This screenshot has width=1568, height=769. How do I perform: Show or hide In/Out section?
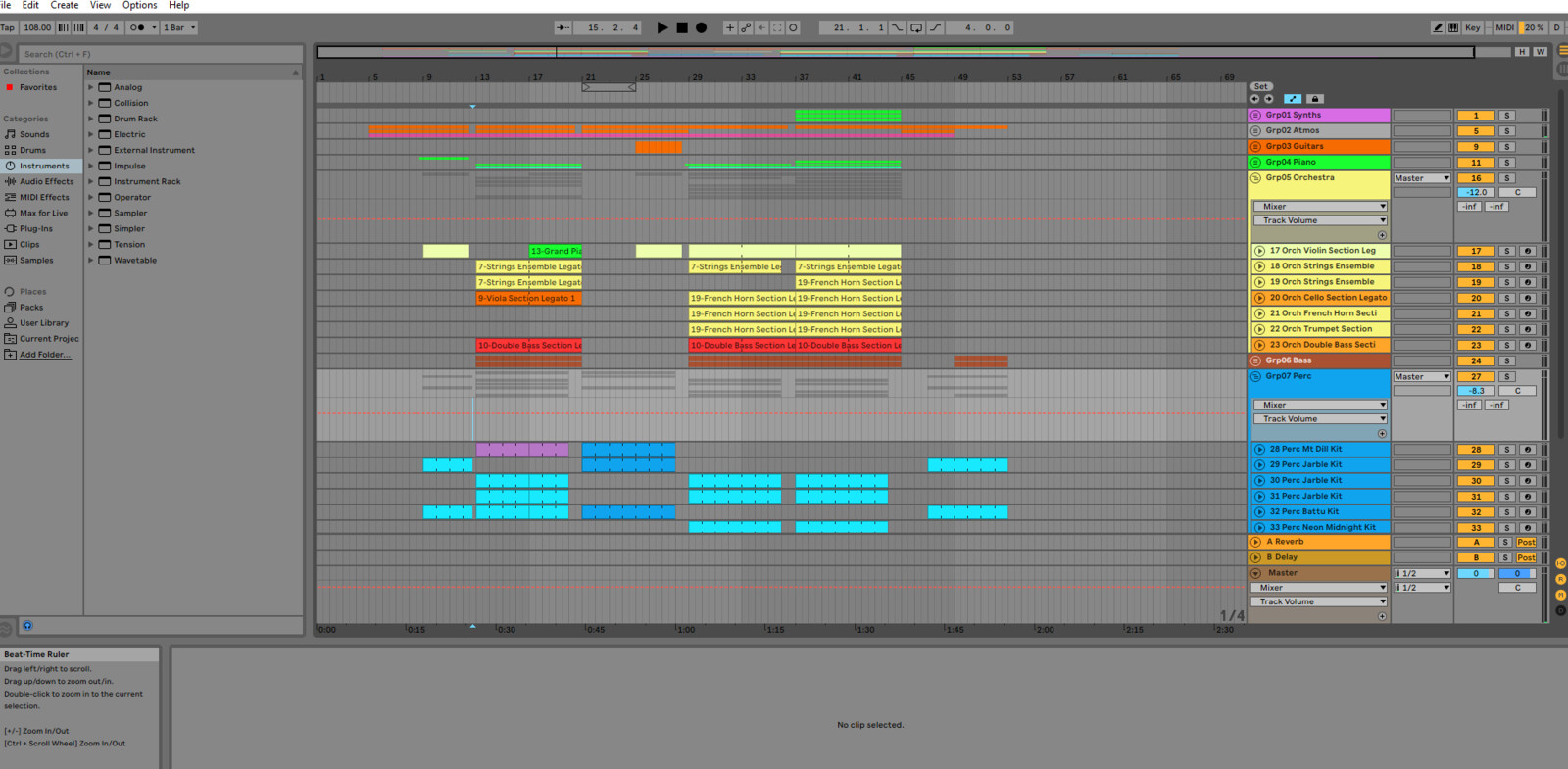tap(1561, 563)
